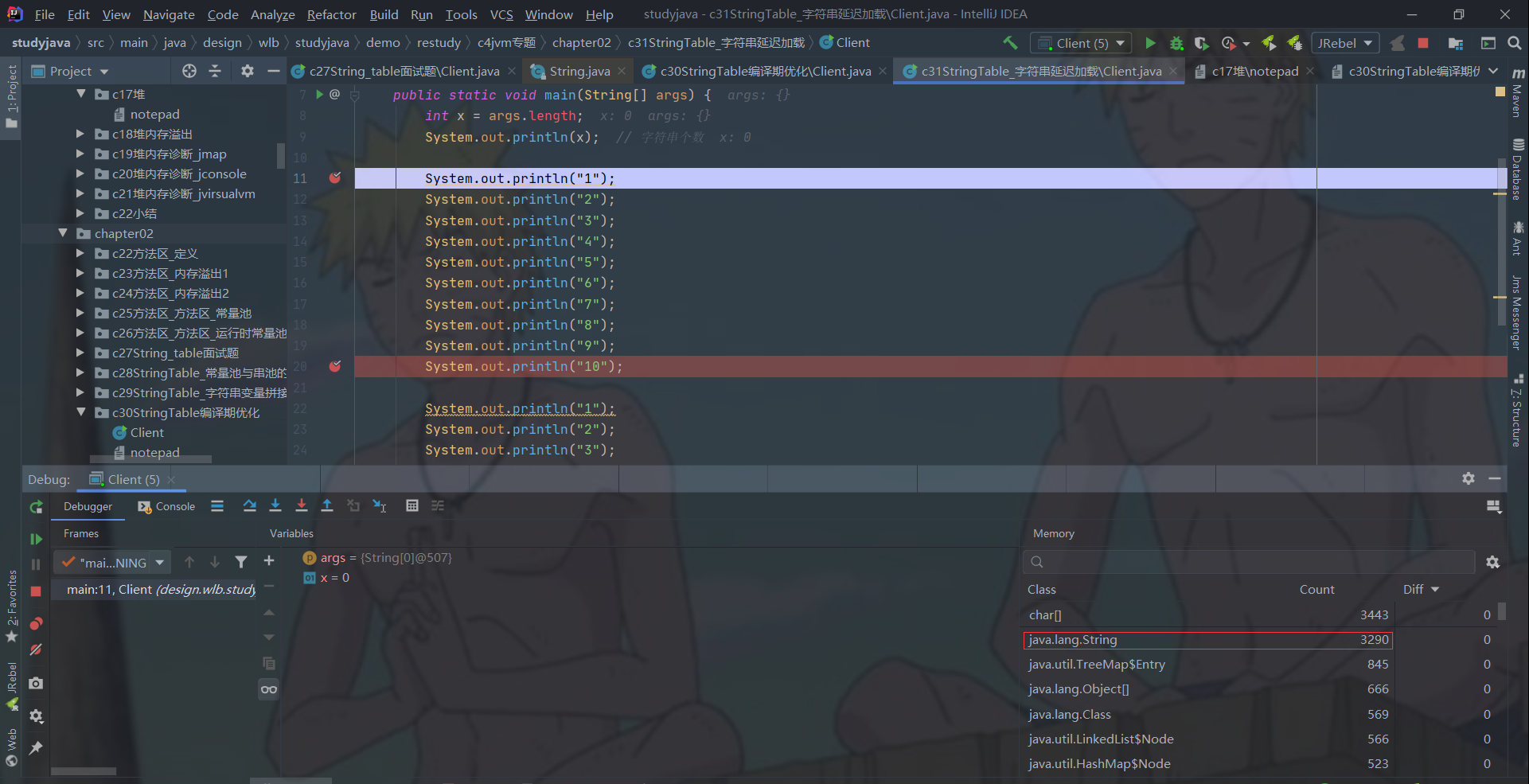Screen dimensions: 1529x784
Task: Open the Client (5) run configuration dropdown
Action: (1081, 43)
